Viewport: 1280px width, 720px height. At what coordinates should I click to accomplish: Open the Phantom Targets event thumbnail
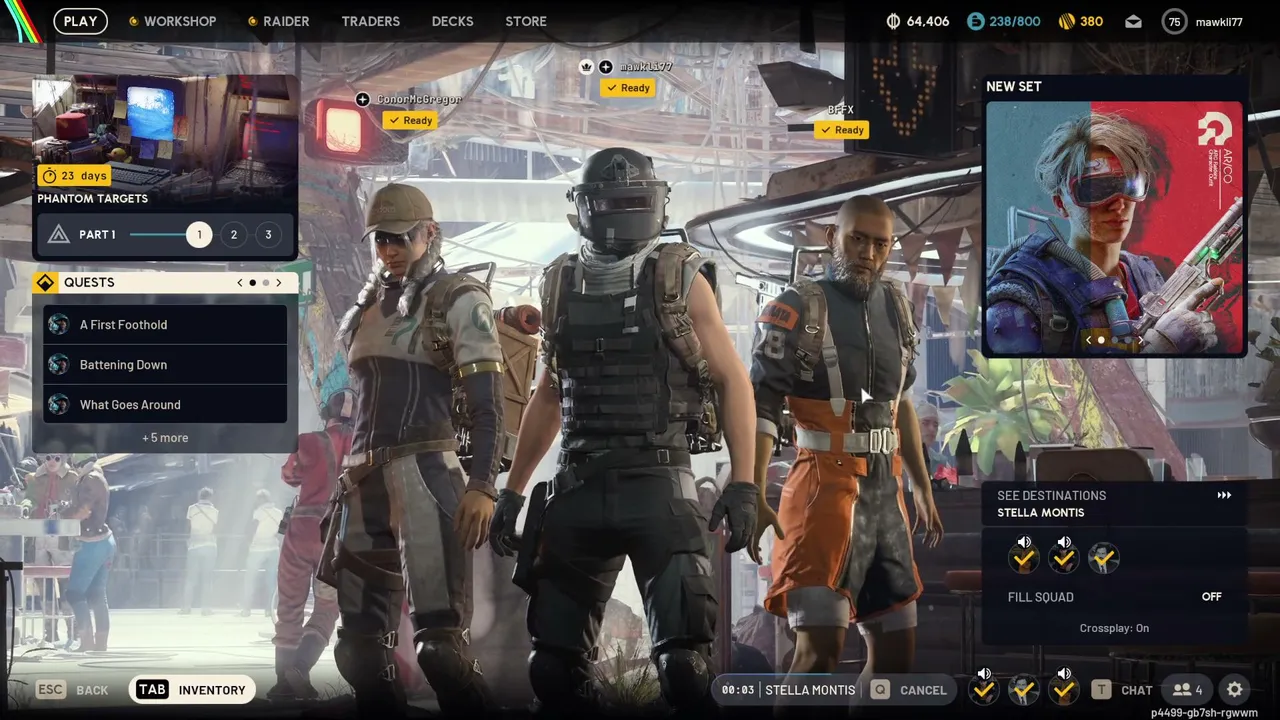[x=165, y=135]
